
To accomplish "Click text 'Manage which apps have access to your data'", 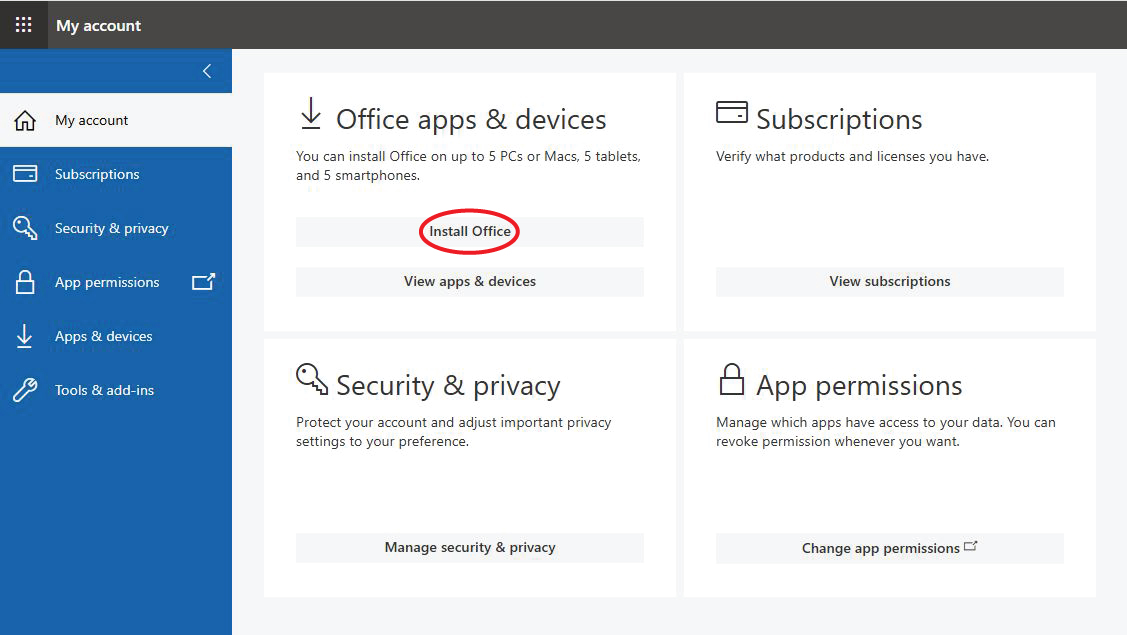I will [858, 423].
